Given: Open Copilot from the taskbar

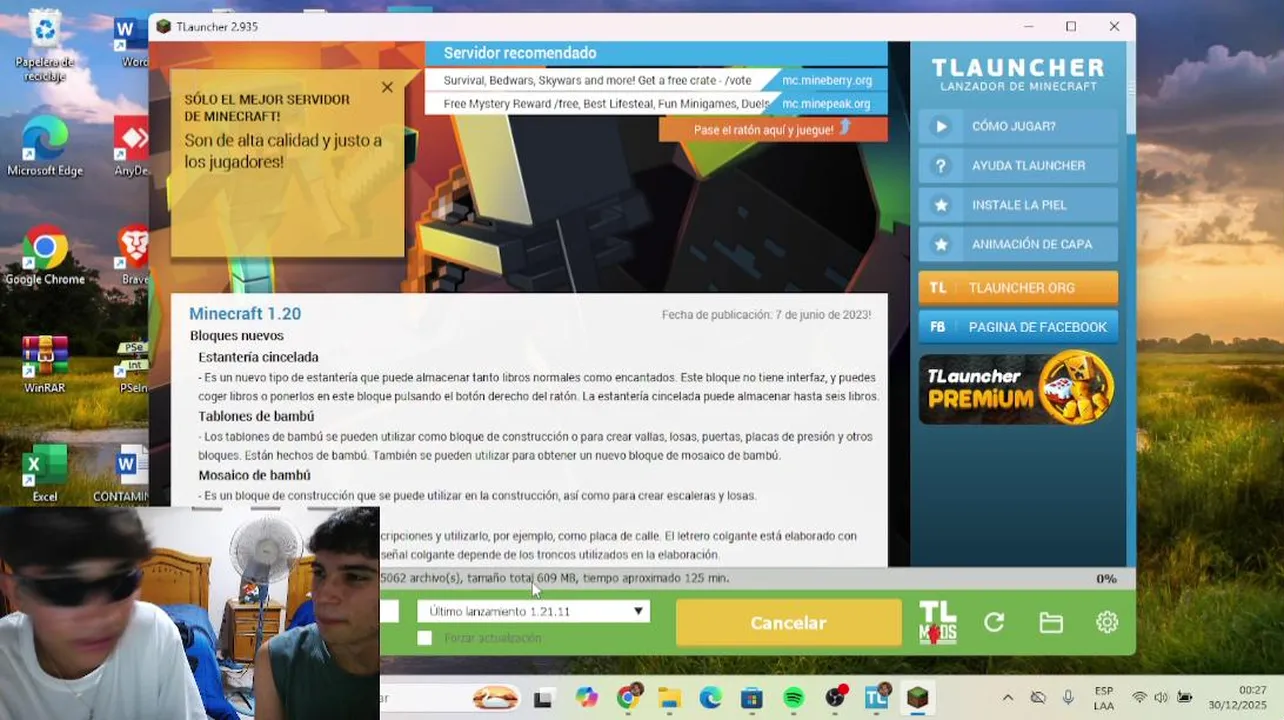Looking at the screenshot, I should 586,698.
